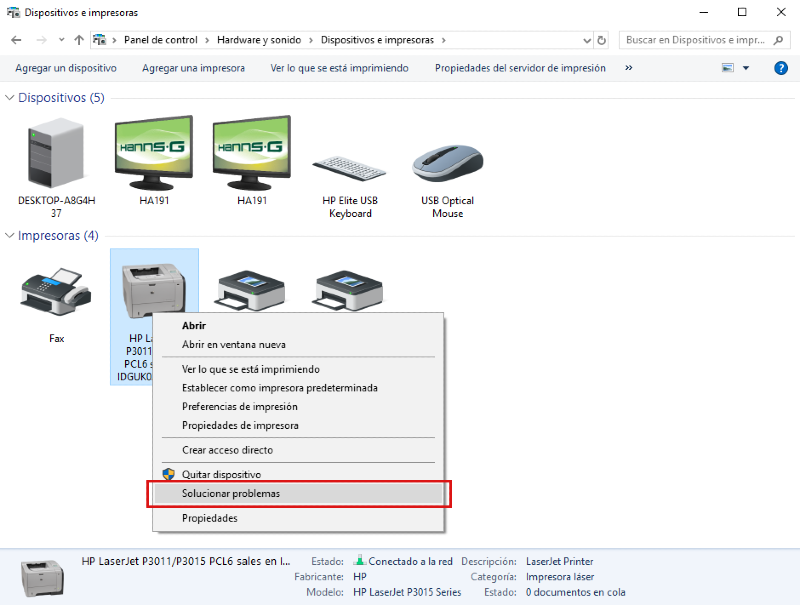
Task: Select the HP Elite USB Keyboard device
Action: click(349, 165)
